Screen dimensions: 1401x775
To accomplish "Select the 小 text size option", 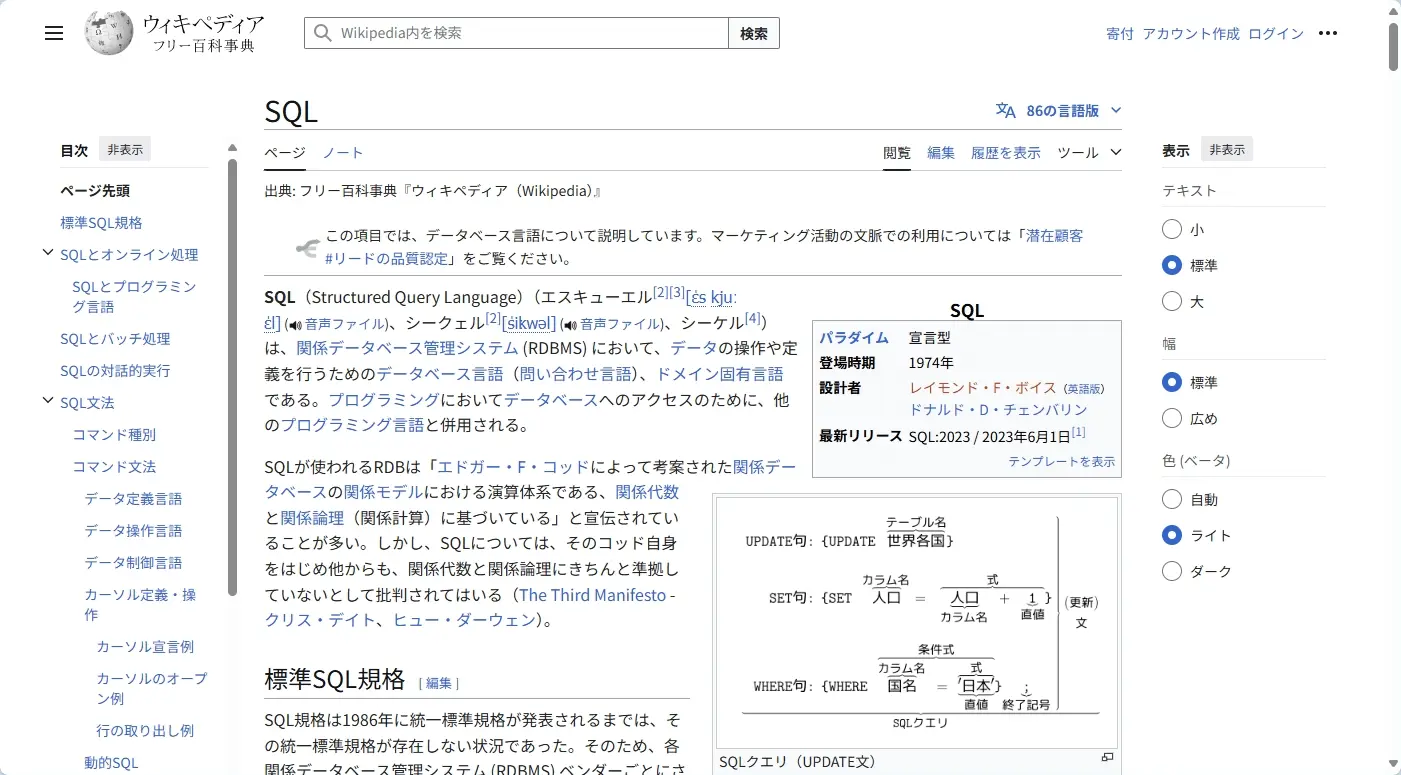I will 1172,229.
